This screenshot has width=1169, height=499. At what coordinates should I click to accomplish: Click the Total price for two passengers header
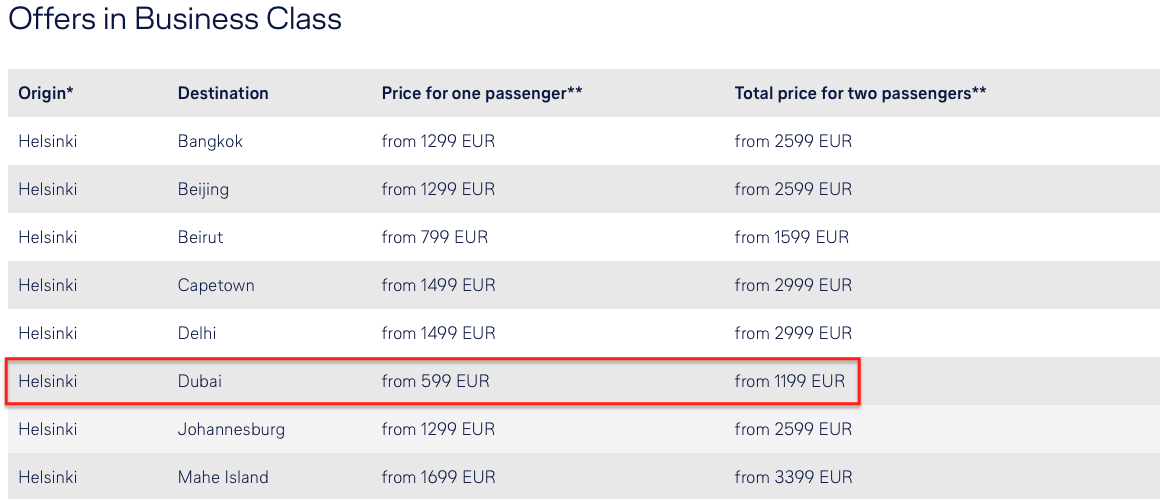pyautogui.click(x=860, y=93)
